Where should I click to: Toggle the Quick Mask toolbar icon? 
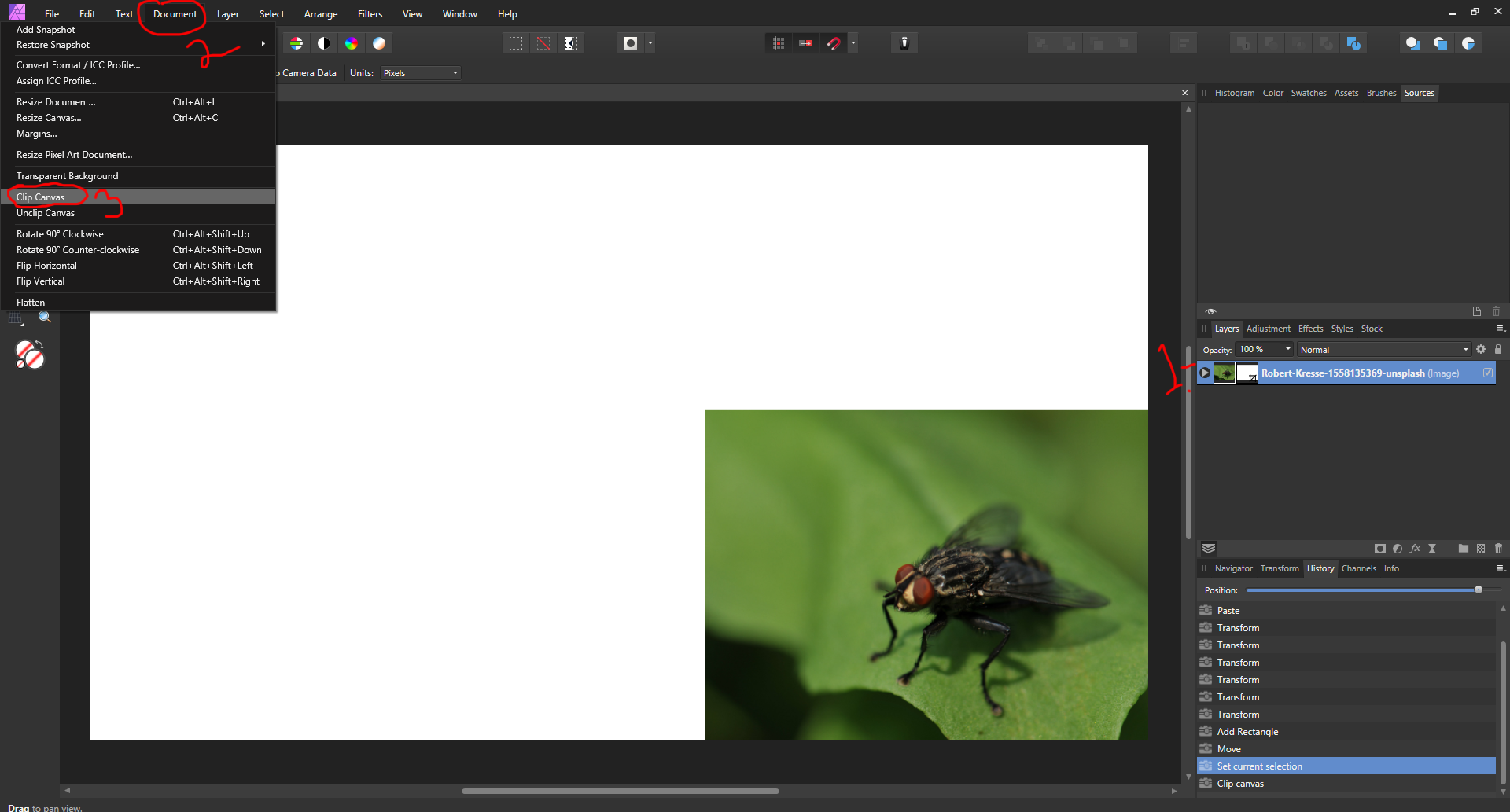631,43
